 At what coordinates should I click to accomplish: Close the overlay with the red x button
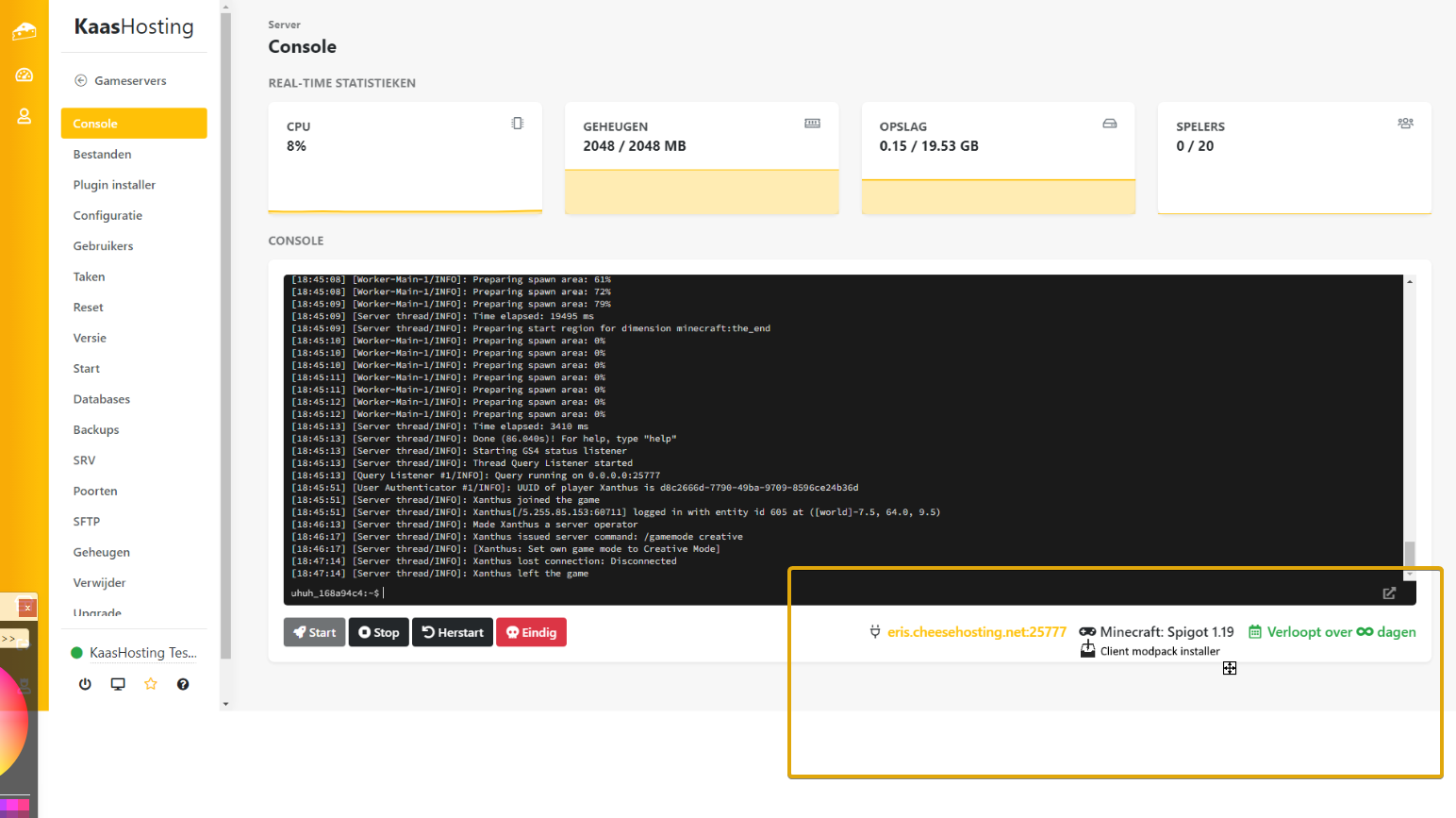pyautogui.click(x=27, y=608)
